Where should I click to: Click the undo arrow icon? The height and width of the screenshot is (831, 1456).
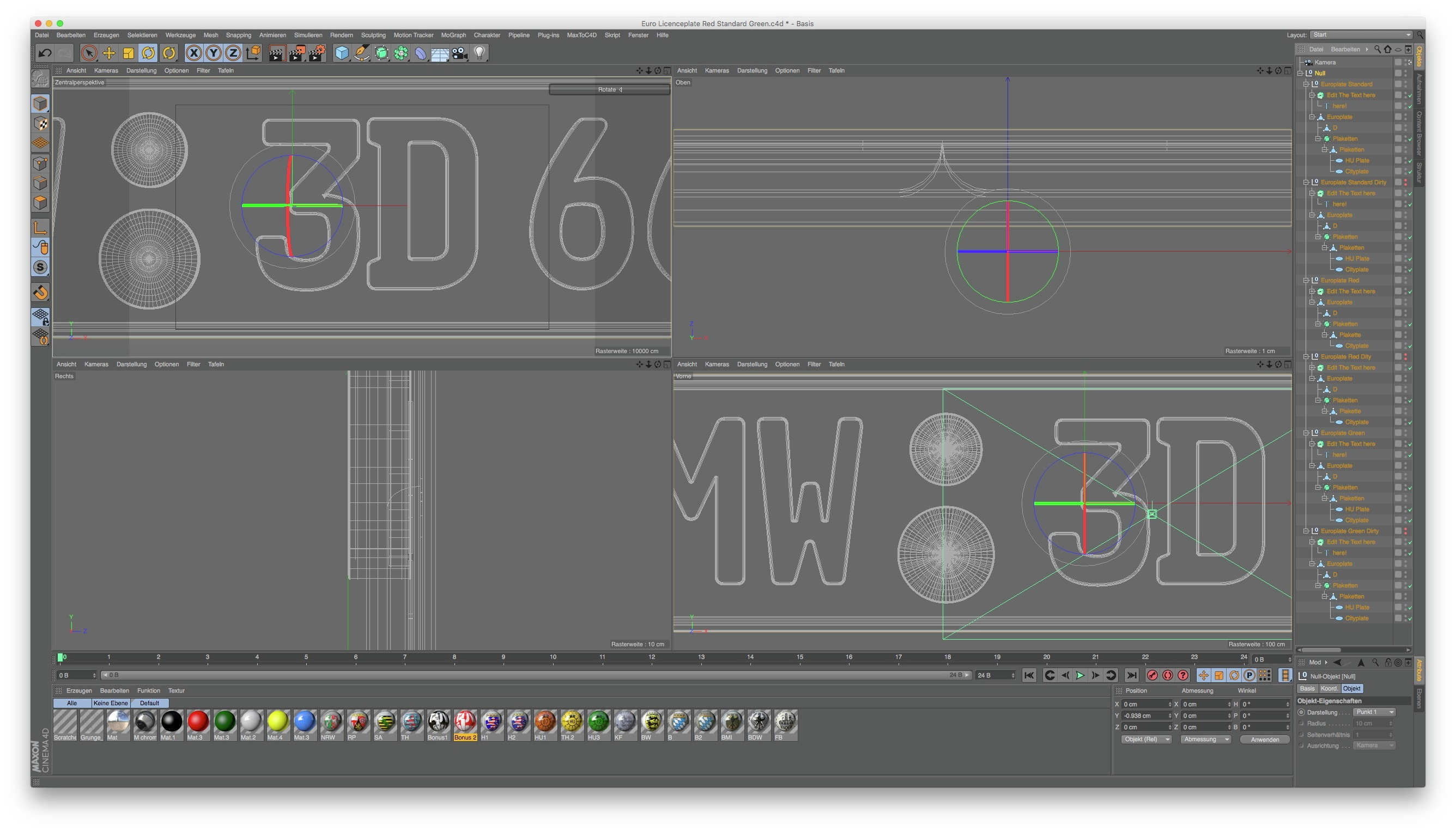(x=45, y=53)
